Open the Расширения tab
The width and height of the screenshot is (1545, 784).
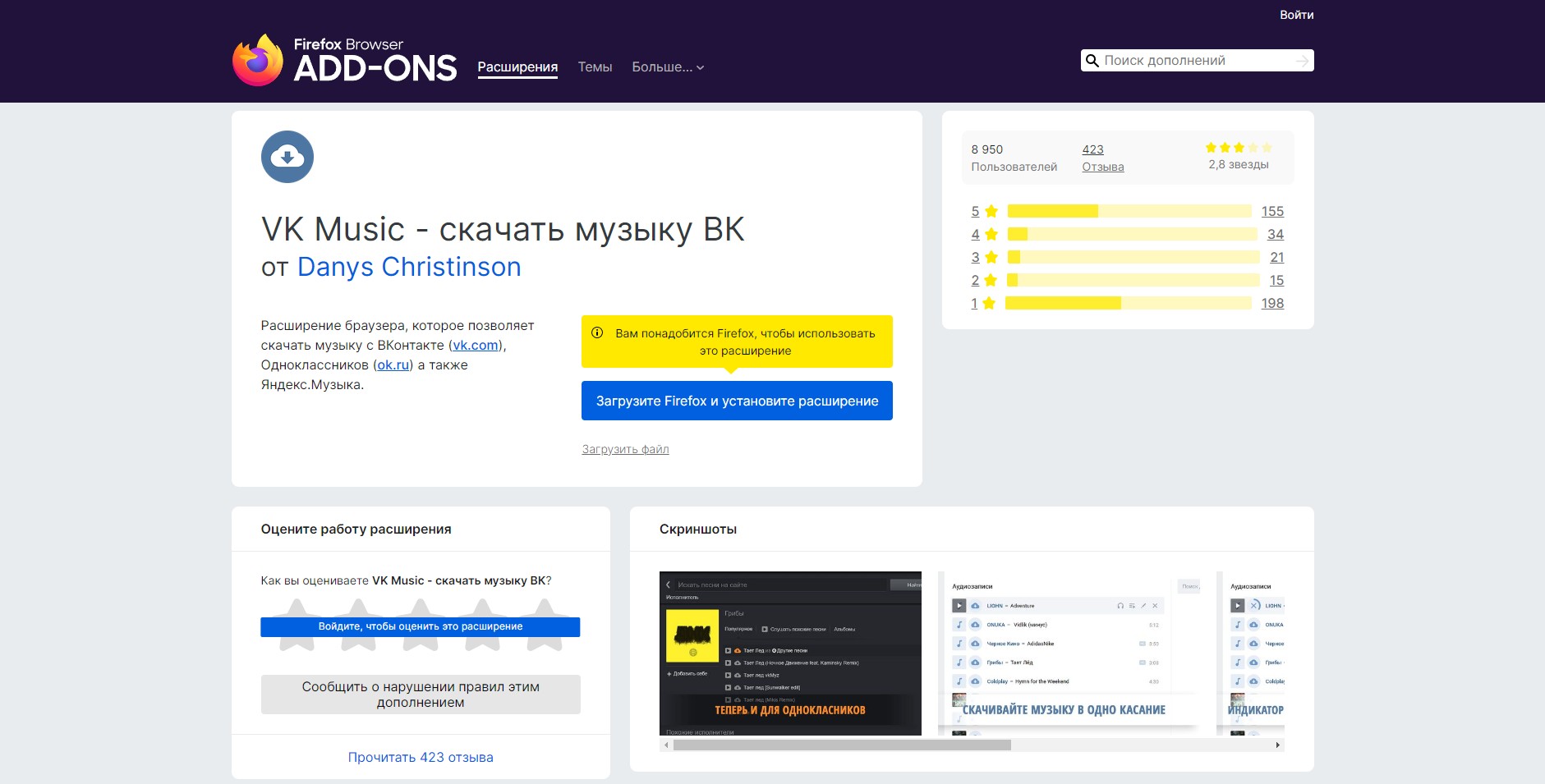coord(517,67)
